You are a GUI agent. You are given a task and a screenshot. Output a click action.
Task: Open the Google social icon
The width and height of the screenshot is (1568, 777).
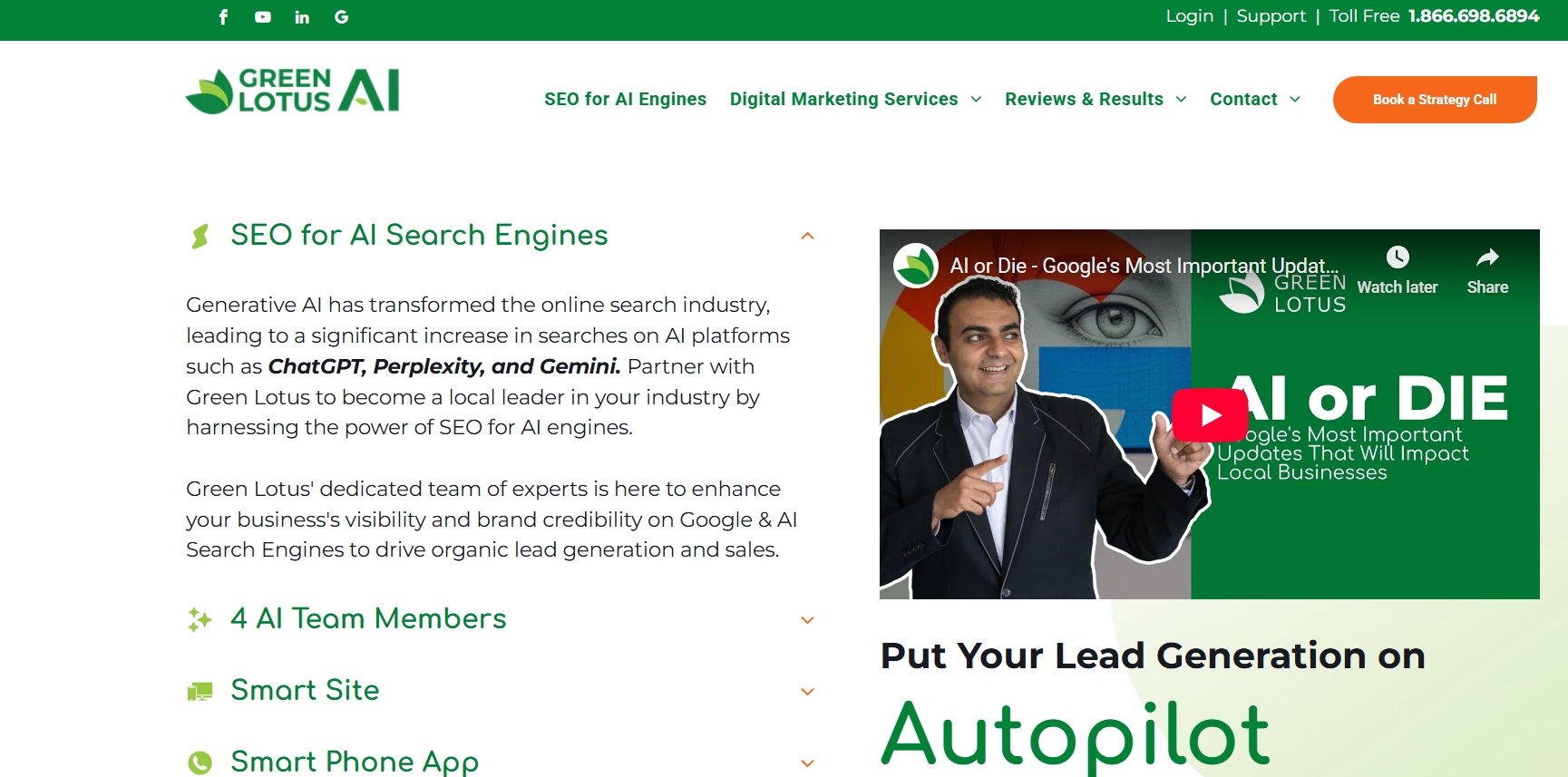342,17
